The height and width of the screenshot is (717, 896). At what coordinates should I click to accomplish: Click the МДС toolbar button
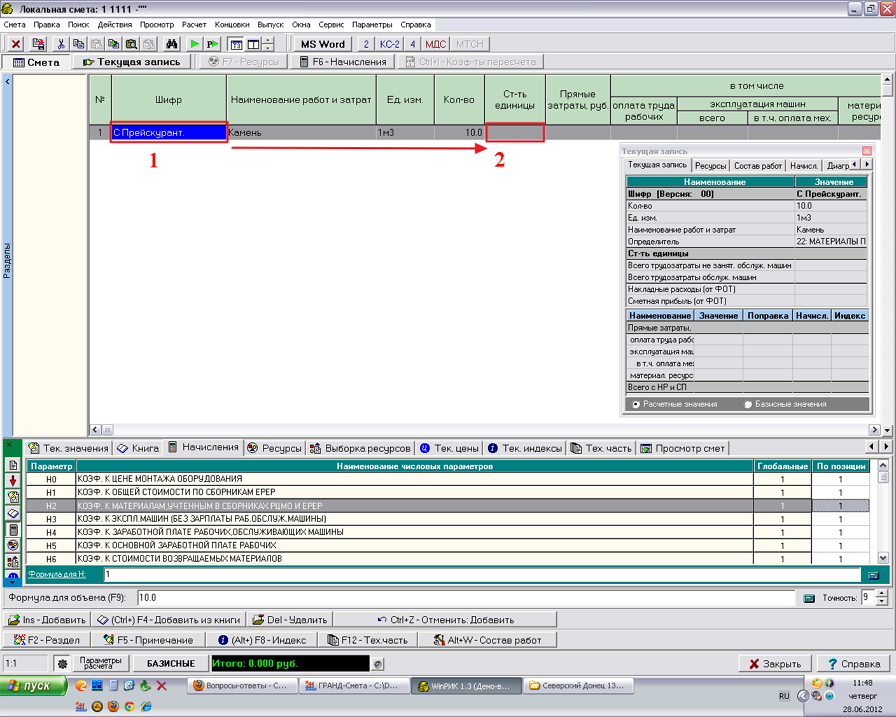[435, 44]
